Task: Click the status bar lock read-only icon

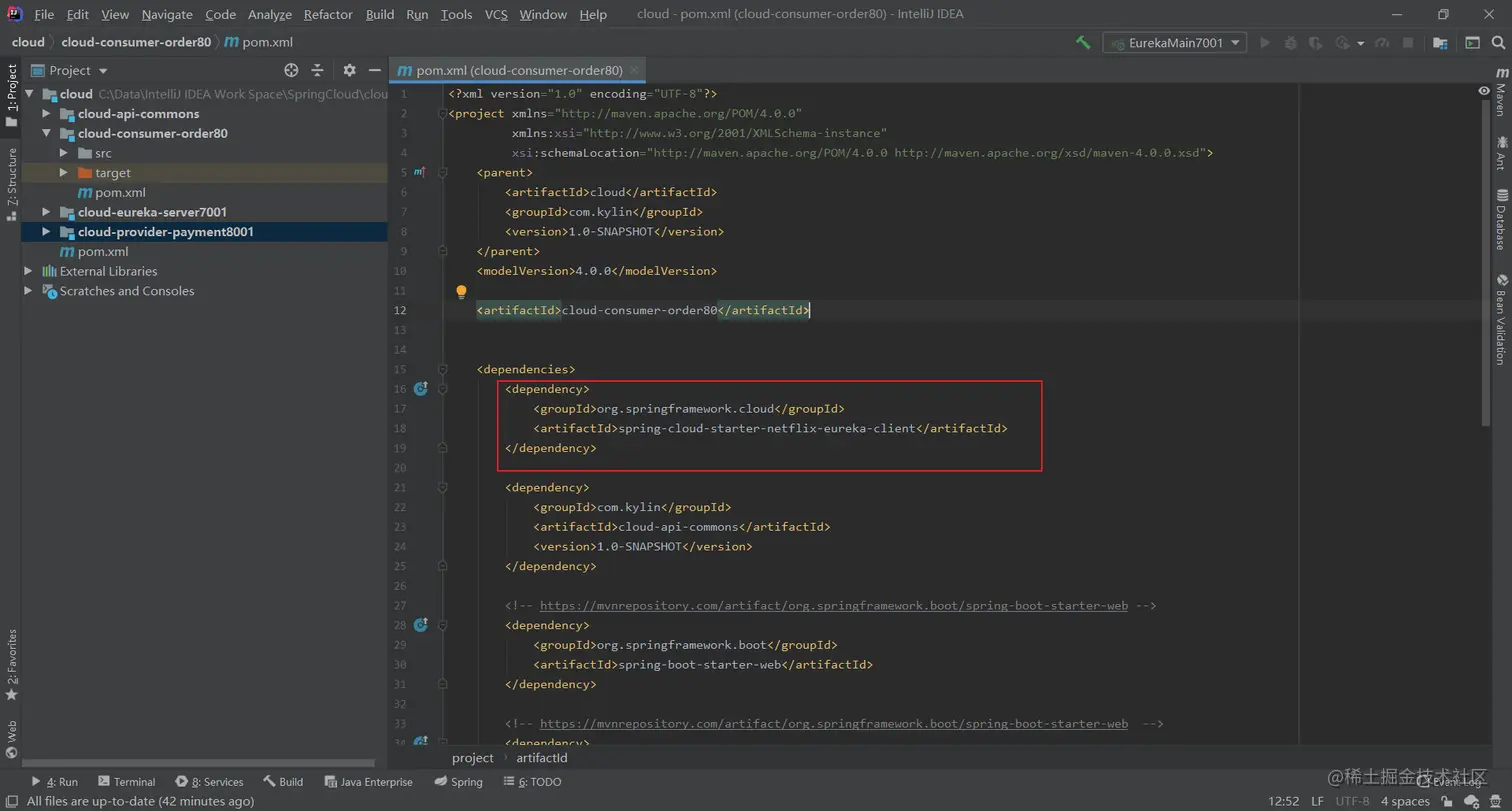Action: point(1447,801)
